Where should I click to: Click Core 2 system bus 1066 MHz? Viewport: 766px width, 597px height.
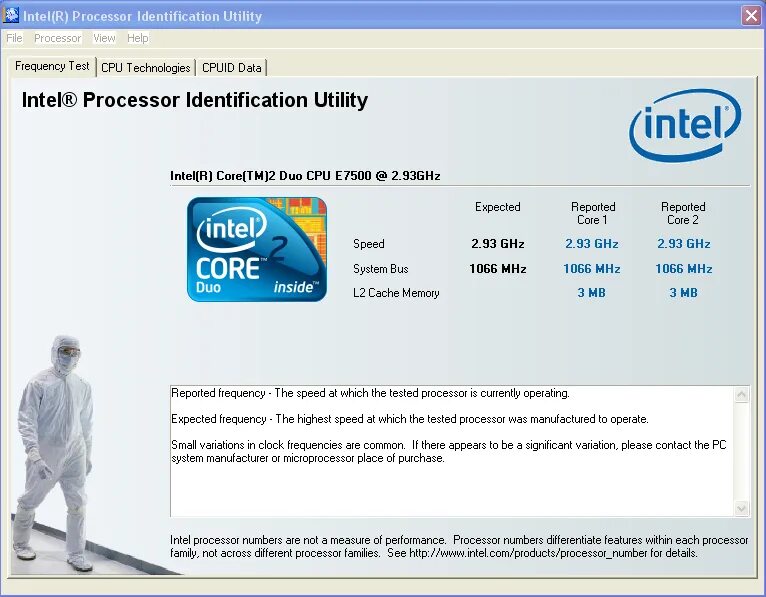(683, 269)
